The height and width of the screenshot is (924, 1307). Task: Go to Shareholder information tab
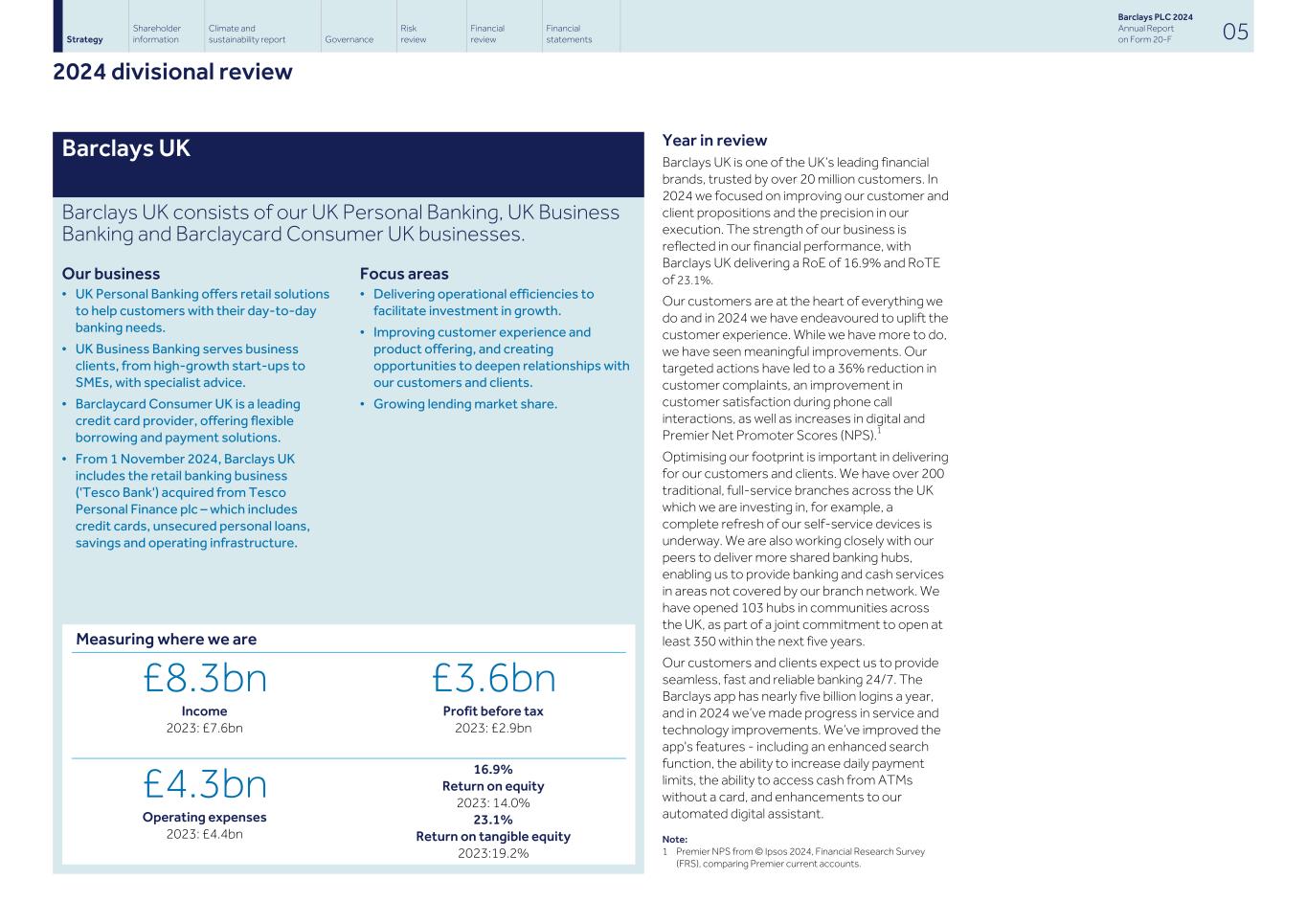pyautogui.click(x=156, y=34)
